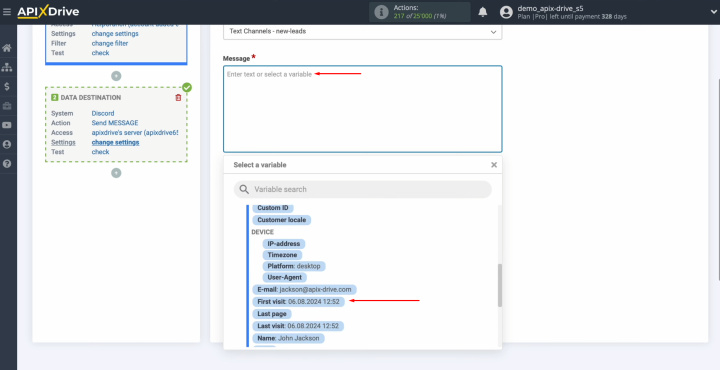The image size is (720, 370).
Task: Click the DEVICE group heading
Action: tap(262, 232)
